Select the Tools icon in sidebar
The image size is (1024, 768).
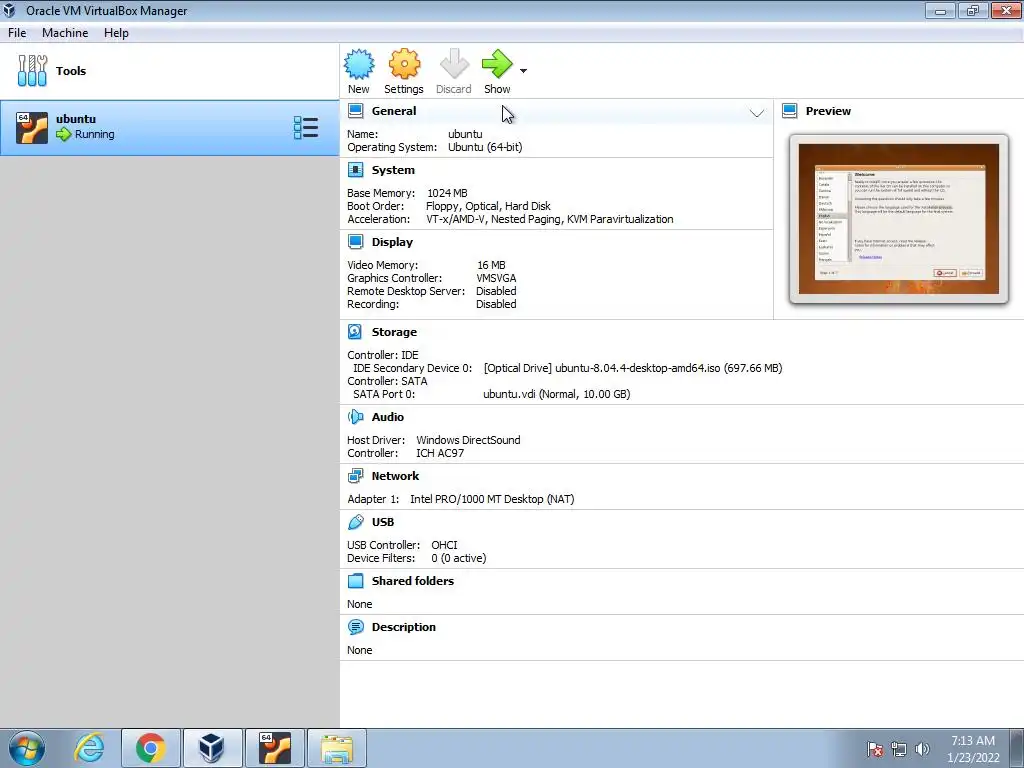pyautogui.click(x=32, y=71)
